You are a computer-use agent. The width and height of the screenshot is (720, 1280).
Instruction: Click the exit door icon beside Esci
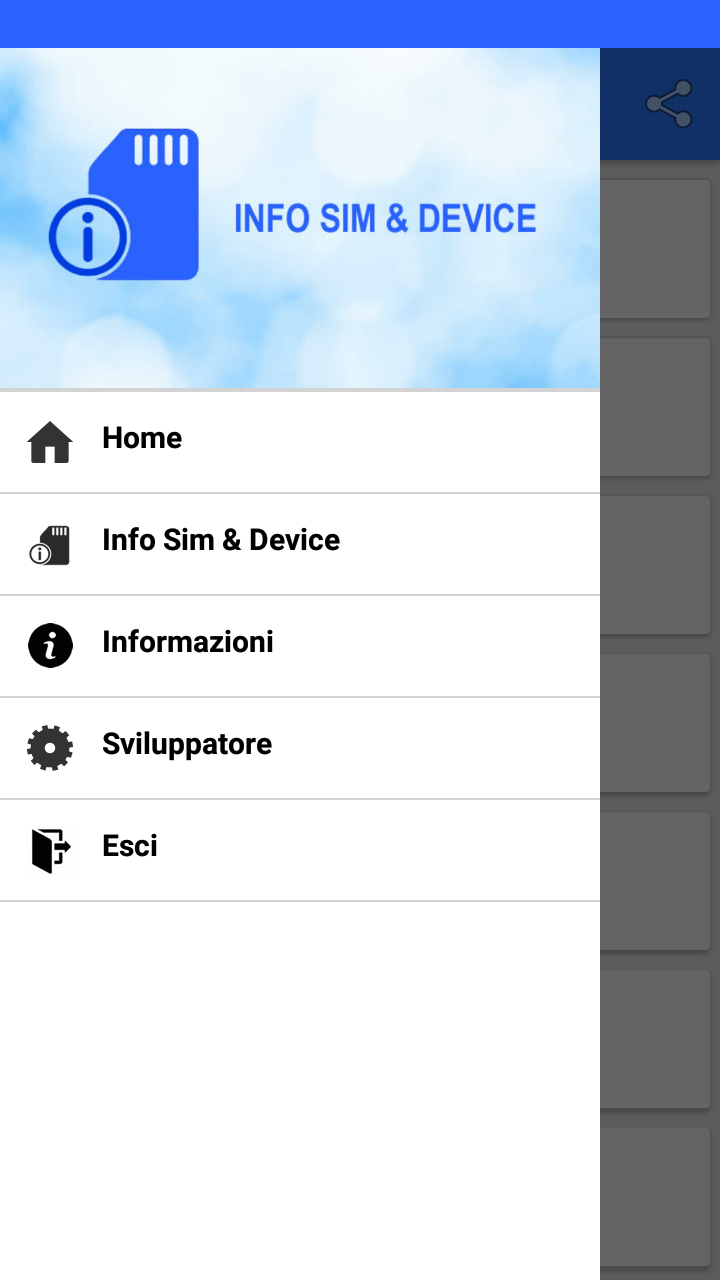point(50,850)
